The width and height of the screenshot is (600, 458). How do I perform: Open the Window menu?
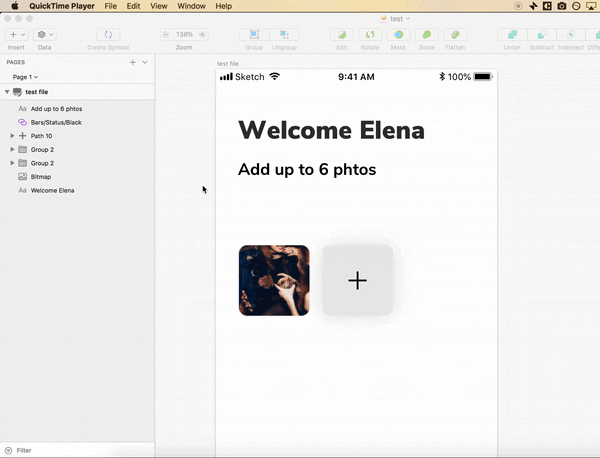coord(191,6)
